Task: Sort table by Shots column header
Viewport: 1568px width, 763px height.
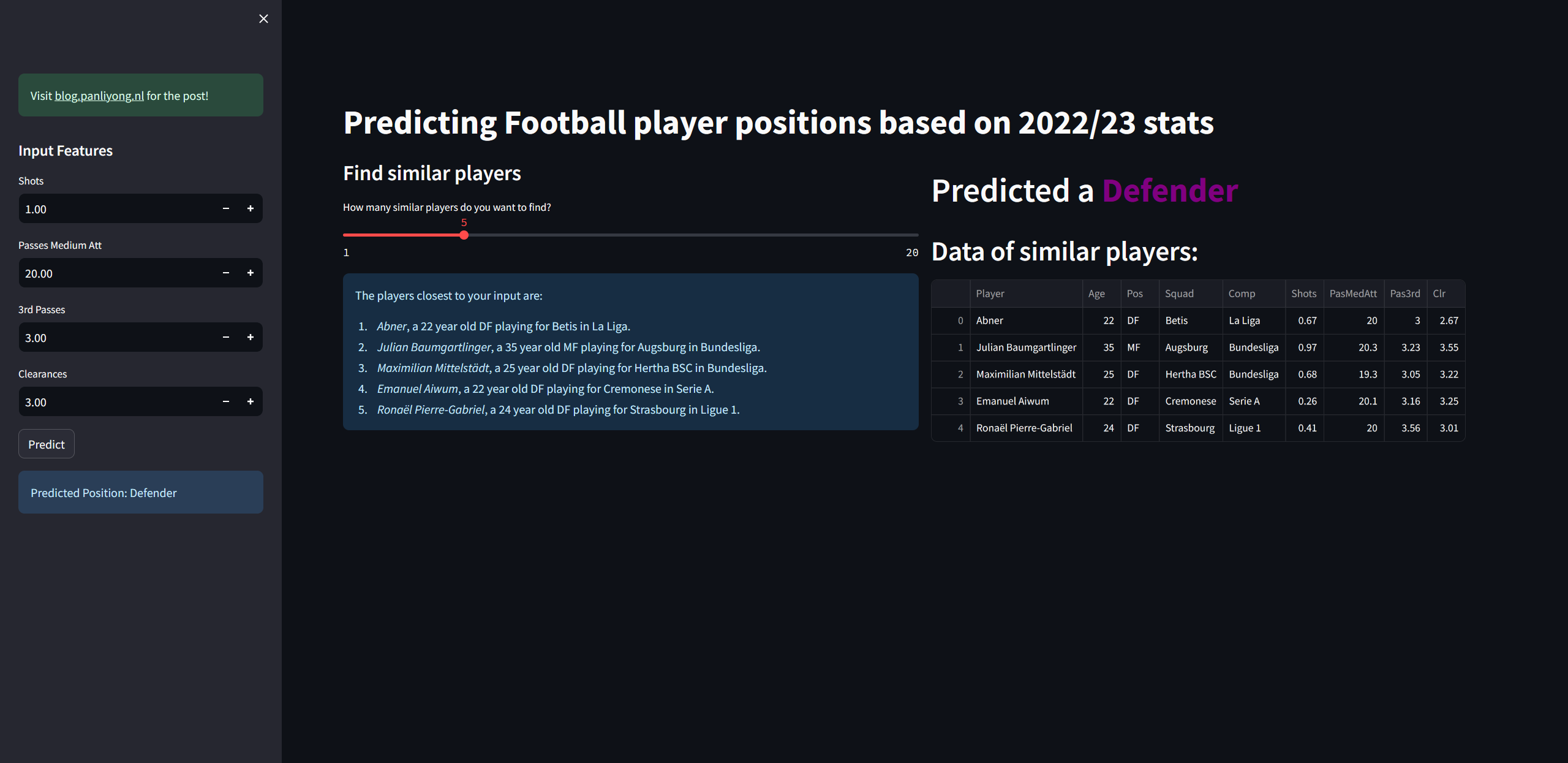Action: [1304, 294]
